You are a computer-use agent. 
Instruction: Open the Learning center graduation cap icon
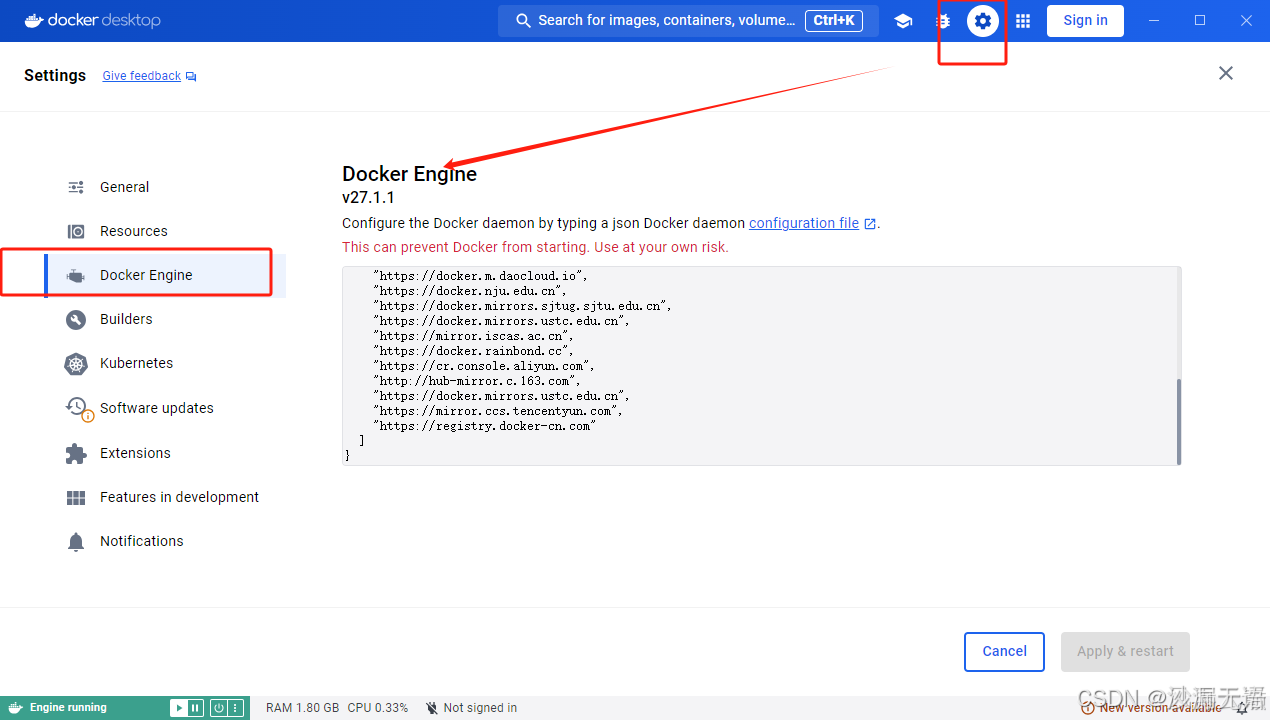(x=903, y=21)
